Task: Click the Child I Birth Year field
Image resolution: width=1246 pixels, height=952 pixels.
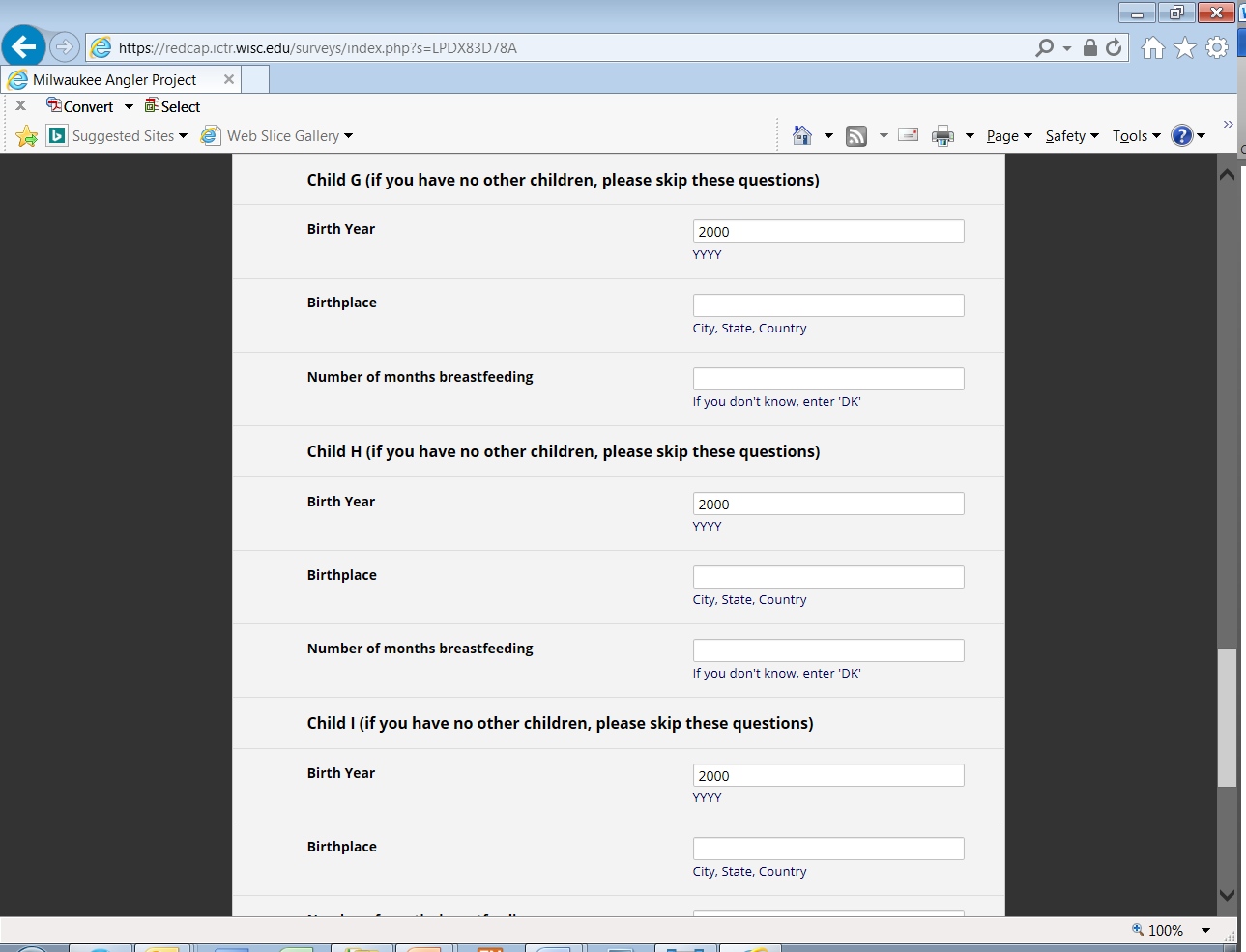Action: (x=828, y=775)
